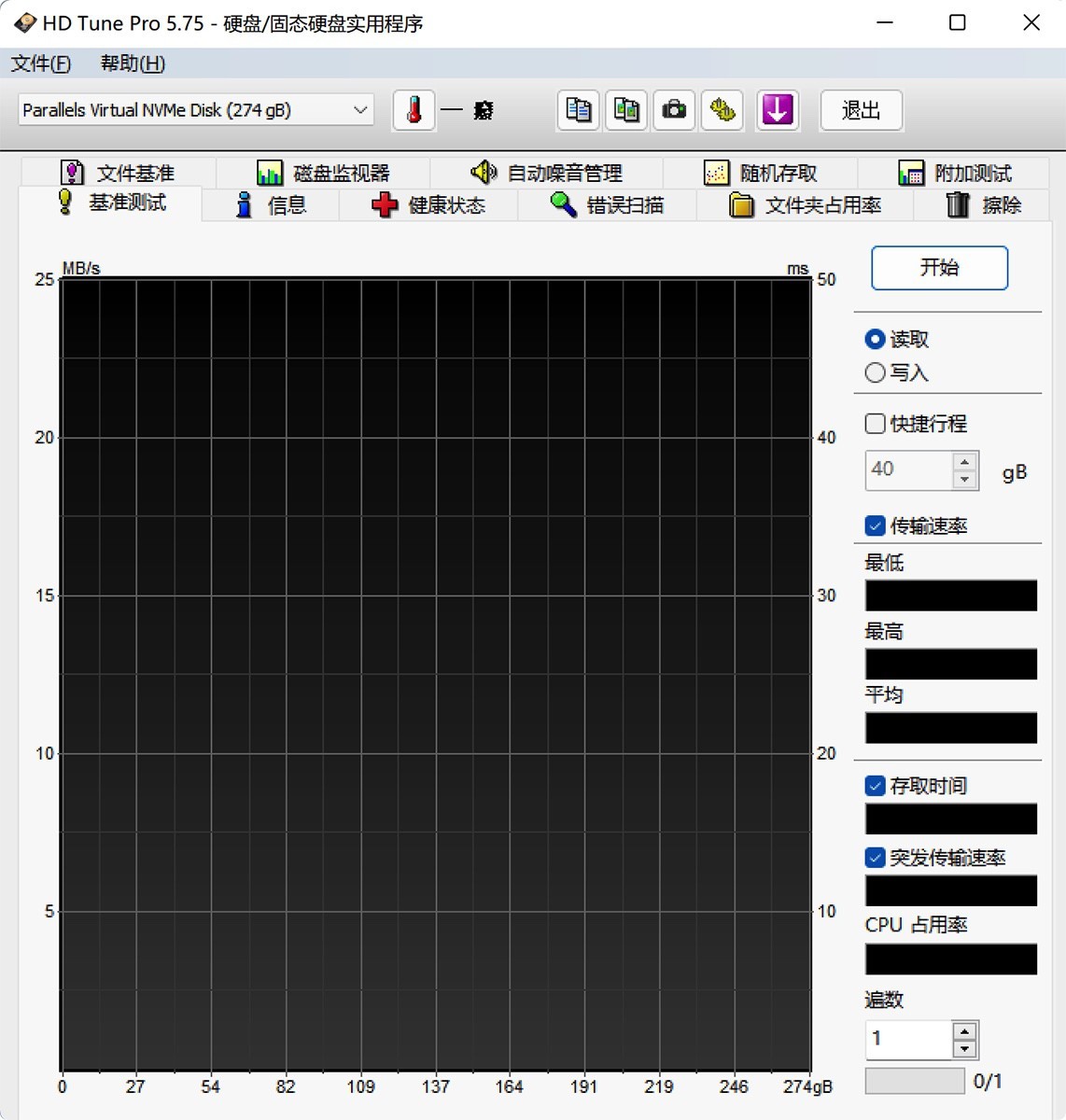1066x1120 pixels.
Task: Switch to the 附加测试 tab
Action: [x=955, y=173]
